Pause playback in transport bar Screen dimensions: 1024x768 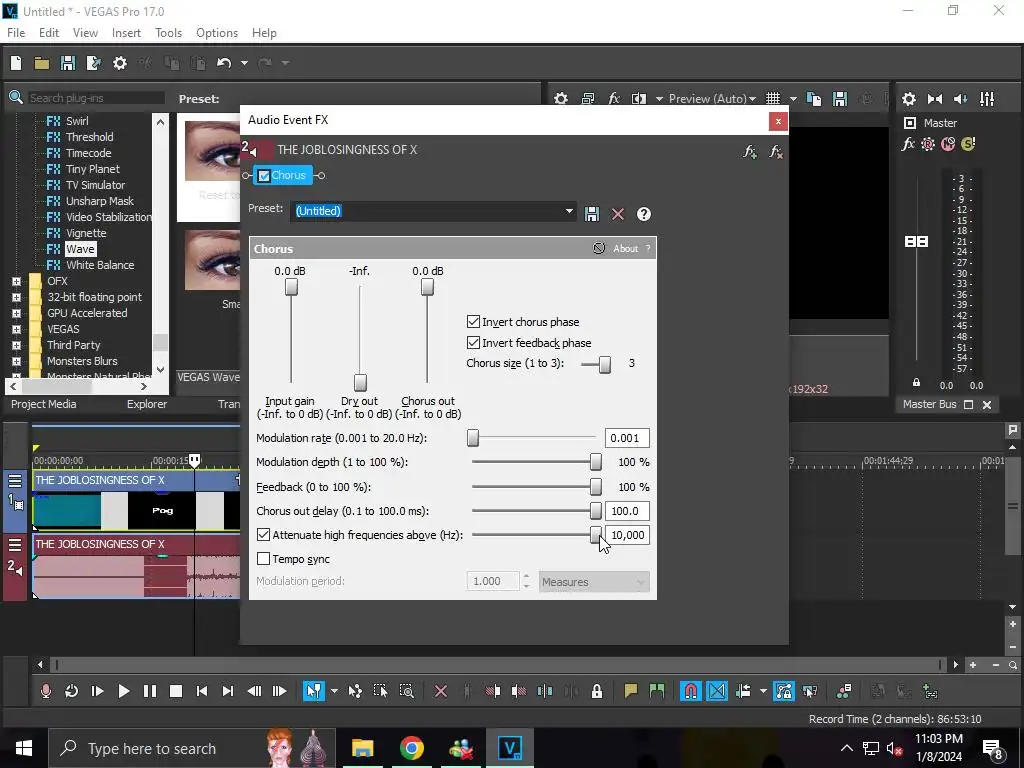pos(150,691)
